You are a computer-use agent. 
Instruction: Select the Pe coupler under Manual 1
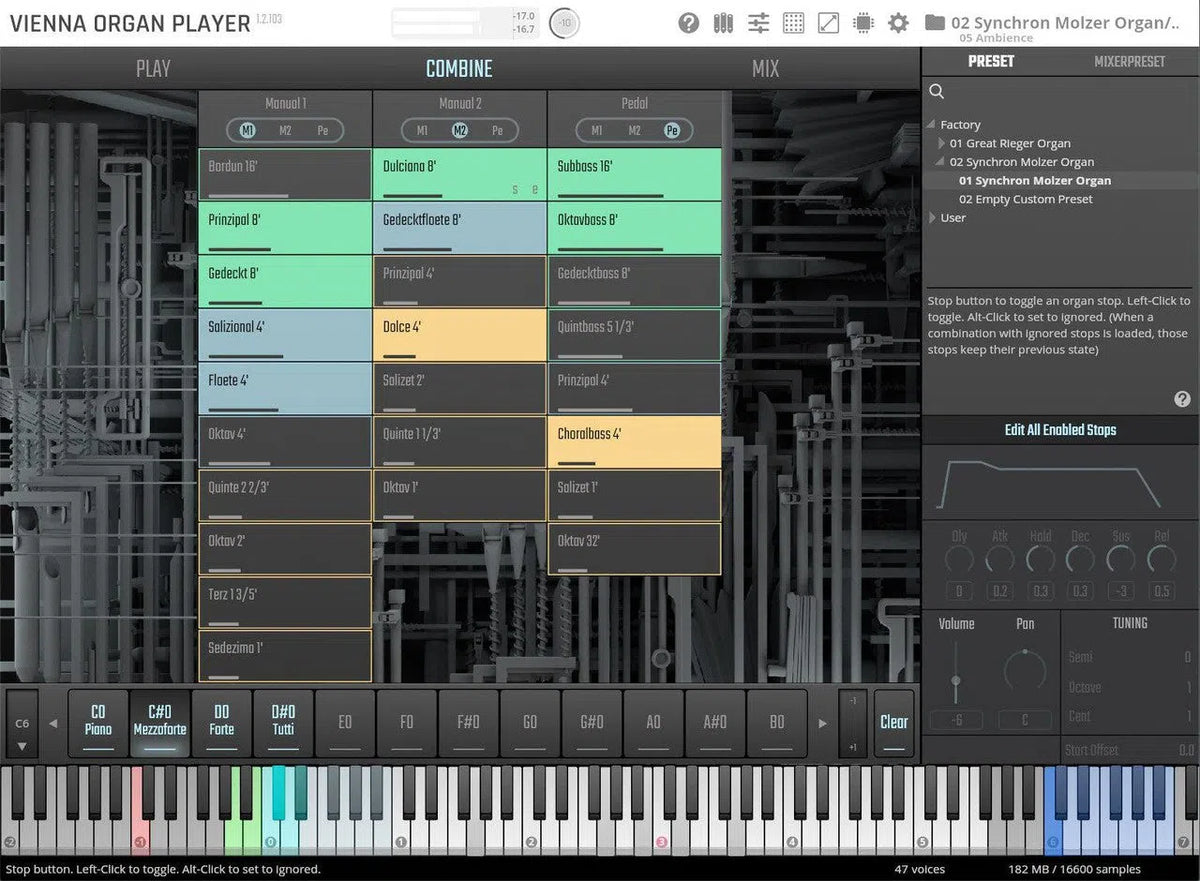[x=322, y=130]
